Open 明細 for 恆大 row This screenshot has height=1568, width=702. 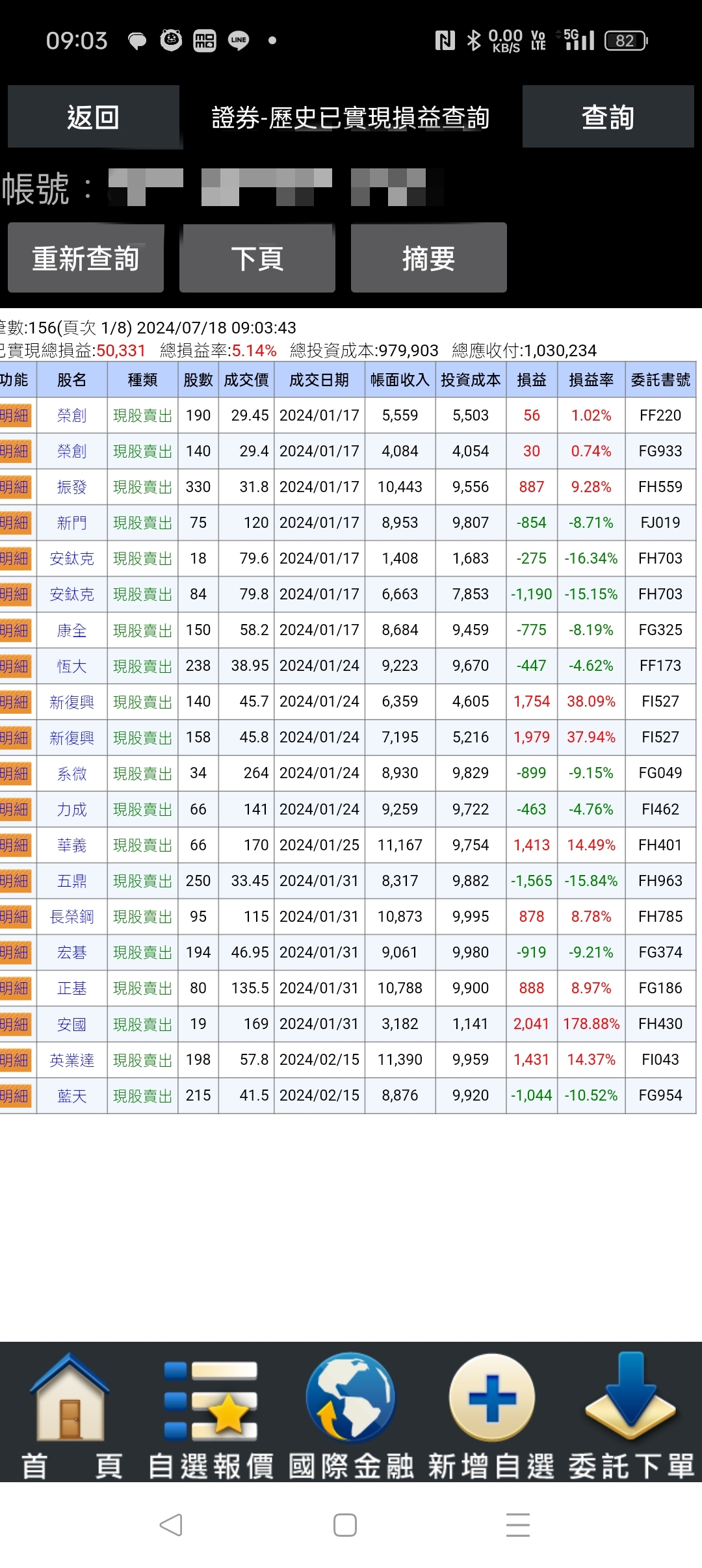(16, 666)
